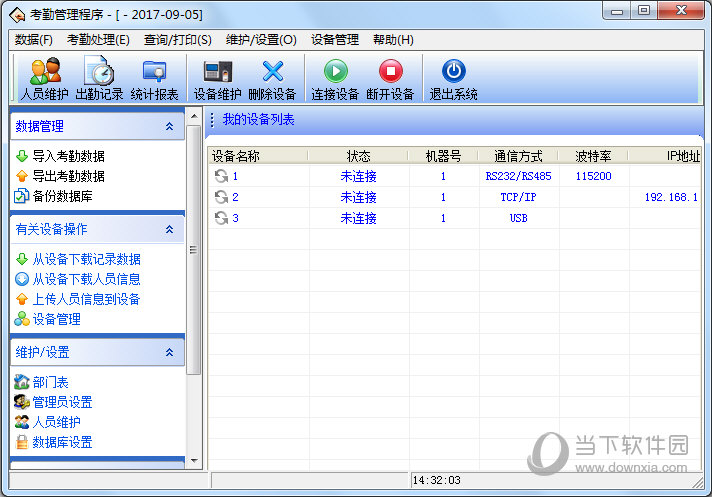Image resolution: width=712 pixels, height=497 pixels.
Task: Click red 断开设备 stop icon
Action: (x=391, y=71)
